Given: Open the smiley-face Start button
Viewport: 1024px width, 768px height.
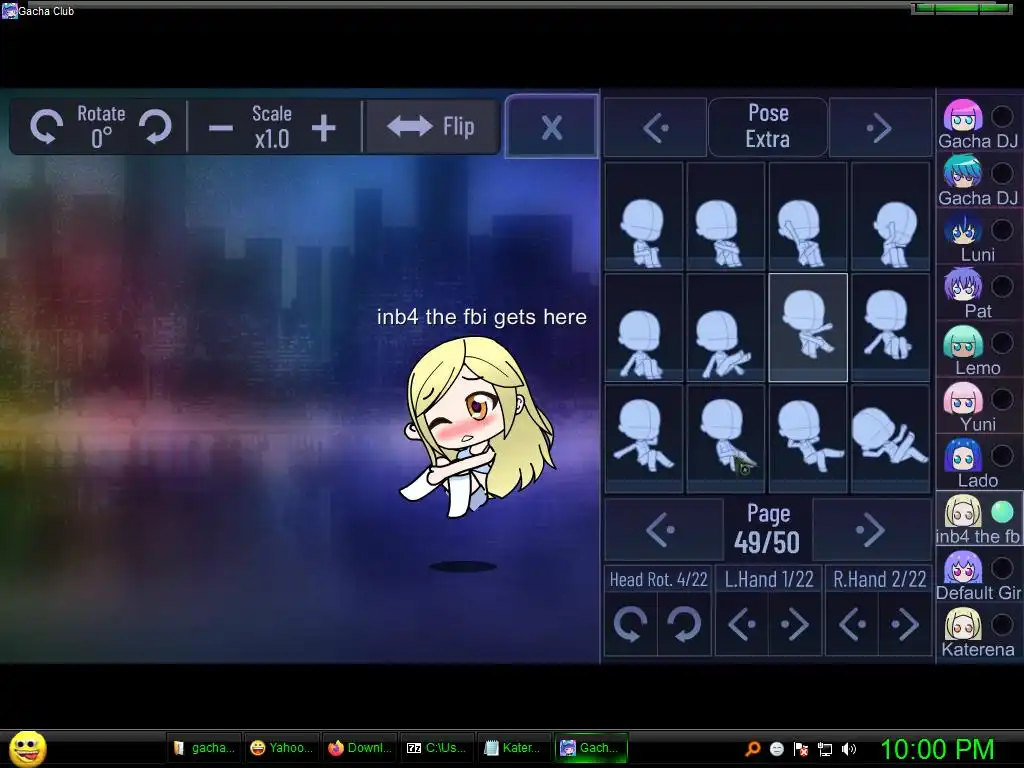Looking at the screenshot, I should pos(27,748).
